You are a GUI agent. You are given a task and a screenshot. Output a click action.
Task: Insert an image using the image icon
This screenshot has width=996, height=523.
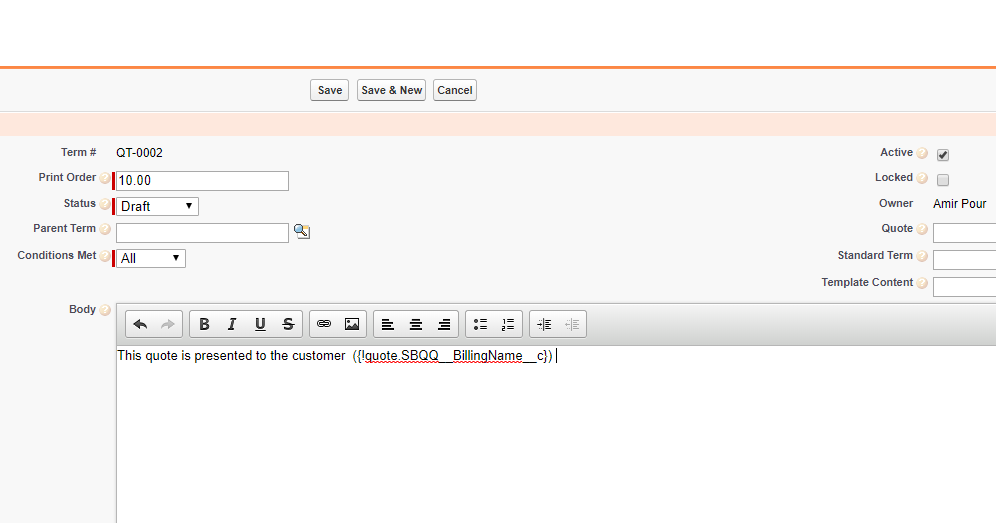point(352,324)
